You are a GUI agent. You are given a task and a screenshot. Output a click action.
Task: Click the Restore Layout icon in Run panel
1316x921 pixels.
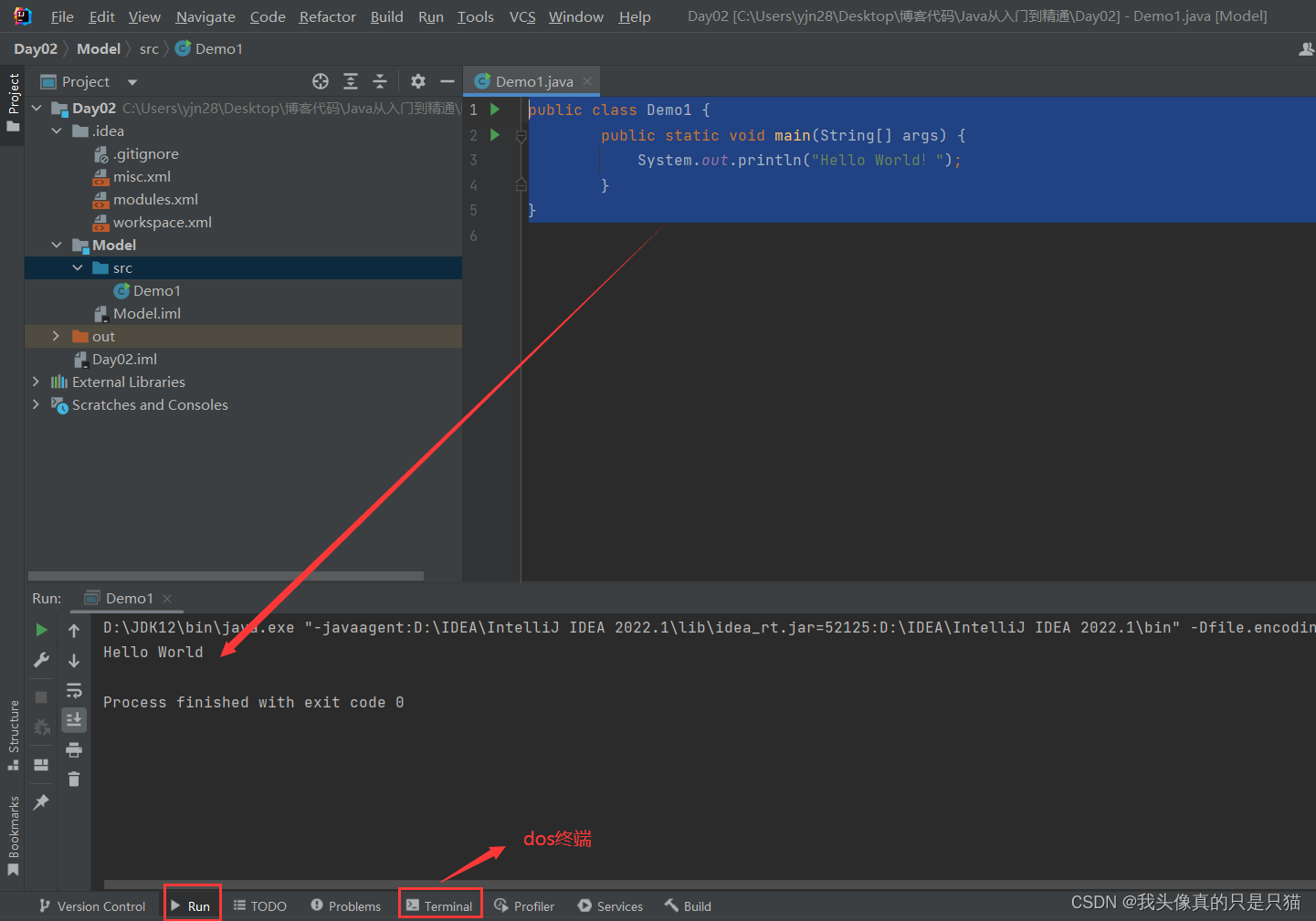pos(41,765)
